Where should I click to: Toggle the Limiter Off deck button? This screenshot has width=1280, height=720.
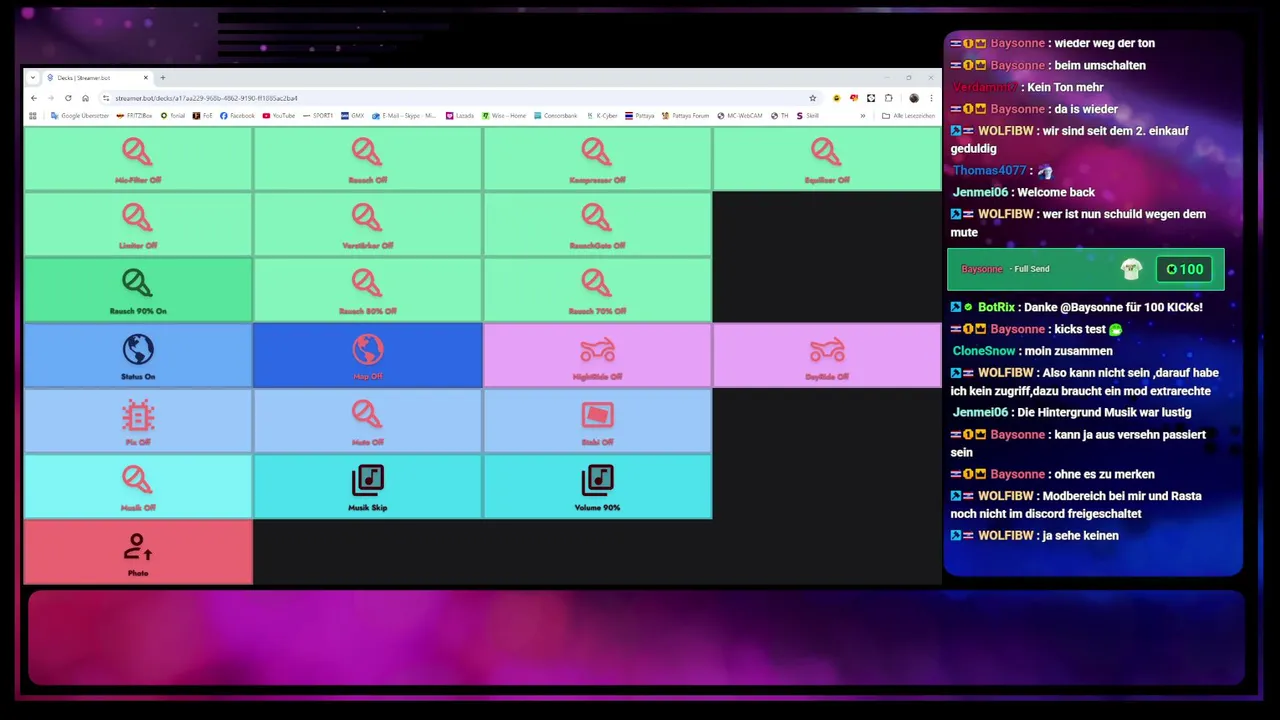click(138, 224)
